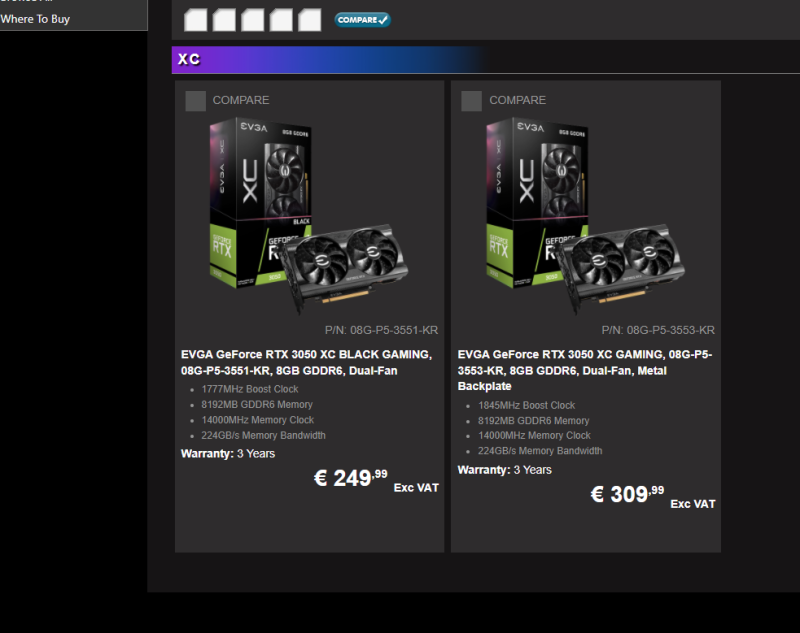Click the third empty compare slot

(253, 20)
